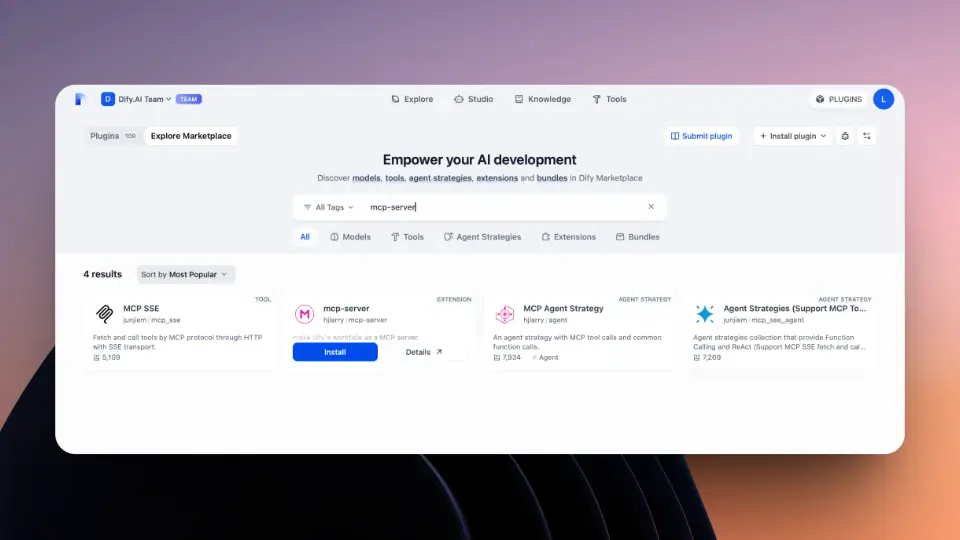Click the Agent Strategies blue star icon
960x540 pixels.
tap(705, 314)
